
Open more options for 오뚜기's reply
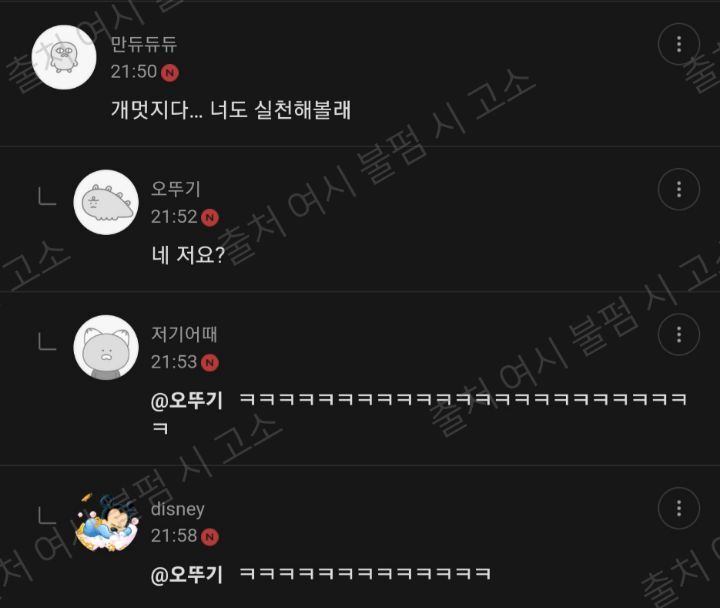click(679, 189)
